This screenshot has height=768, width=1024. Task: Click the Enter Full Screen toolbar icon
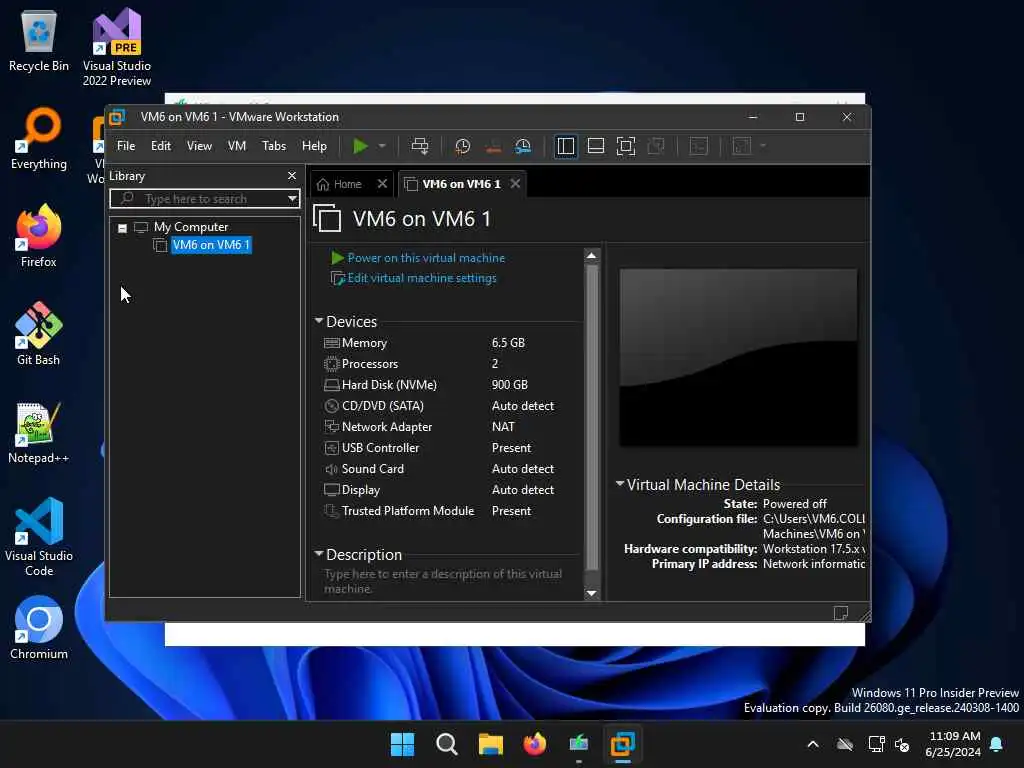click(x=626, y=146)
